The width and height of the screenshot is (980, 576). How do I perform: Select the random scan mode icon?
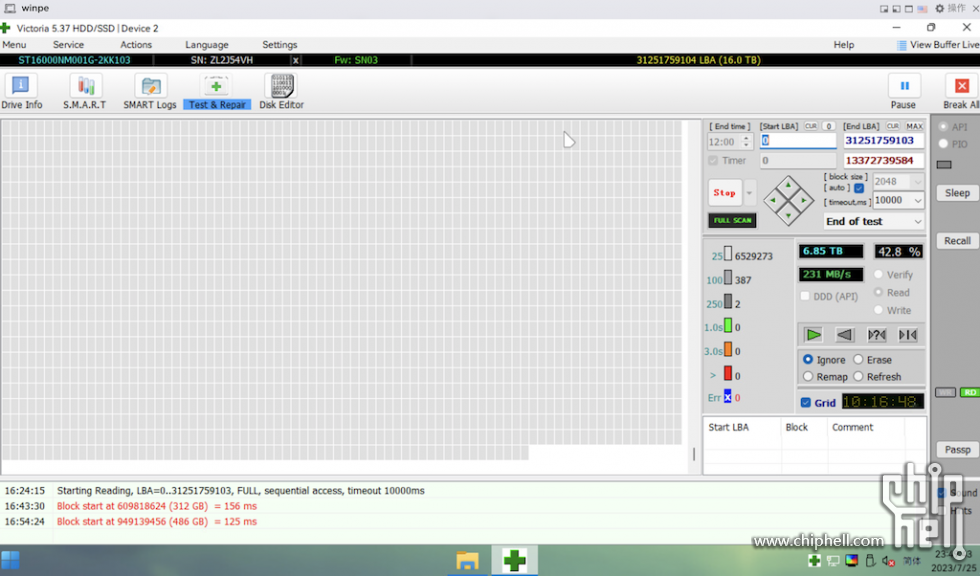(x=877, y=335)
